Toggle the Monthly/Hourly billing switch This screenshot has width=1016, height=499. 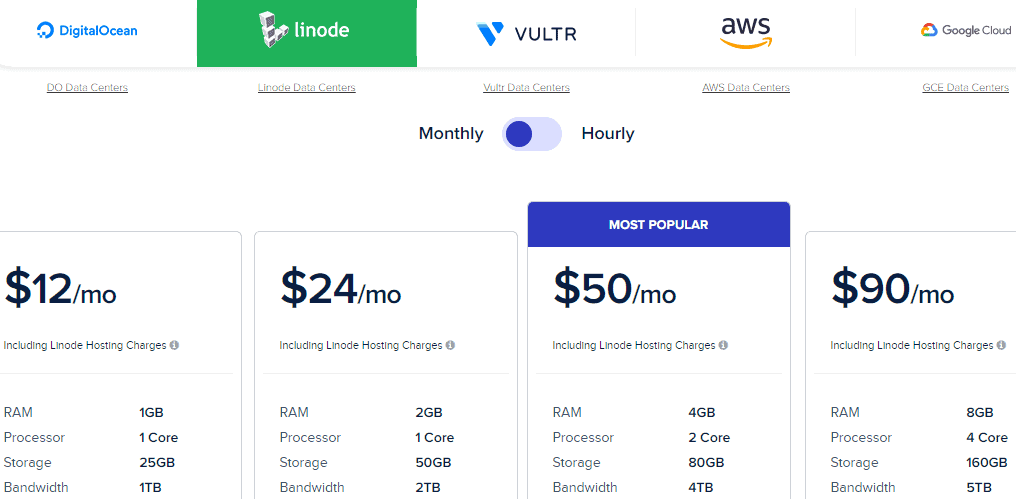tap(532, 134)
